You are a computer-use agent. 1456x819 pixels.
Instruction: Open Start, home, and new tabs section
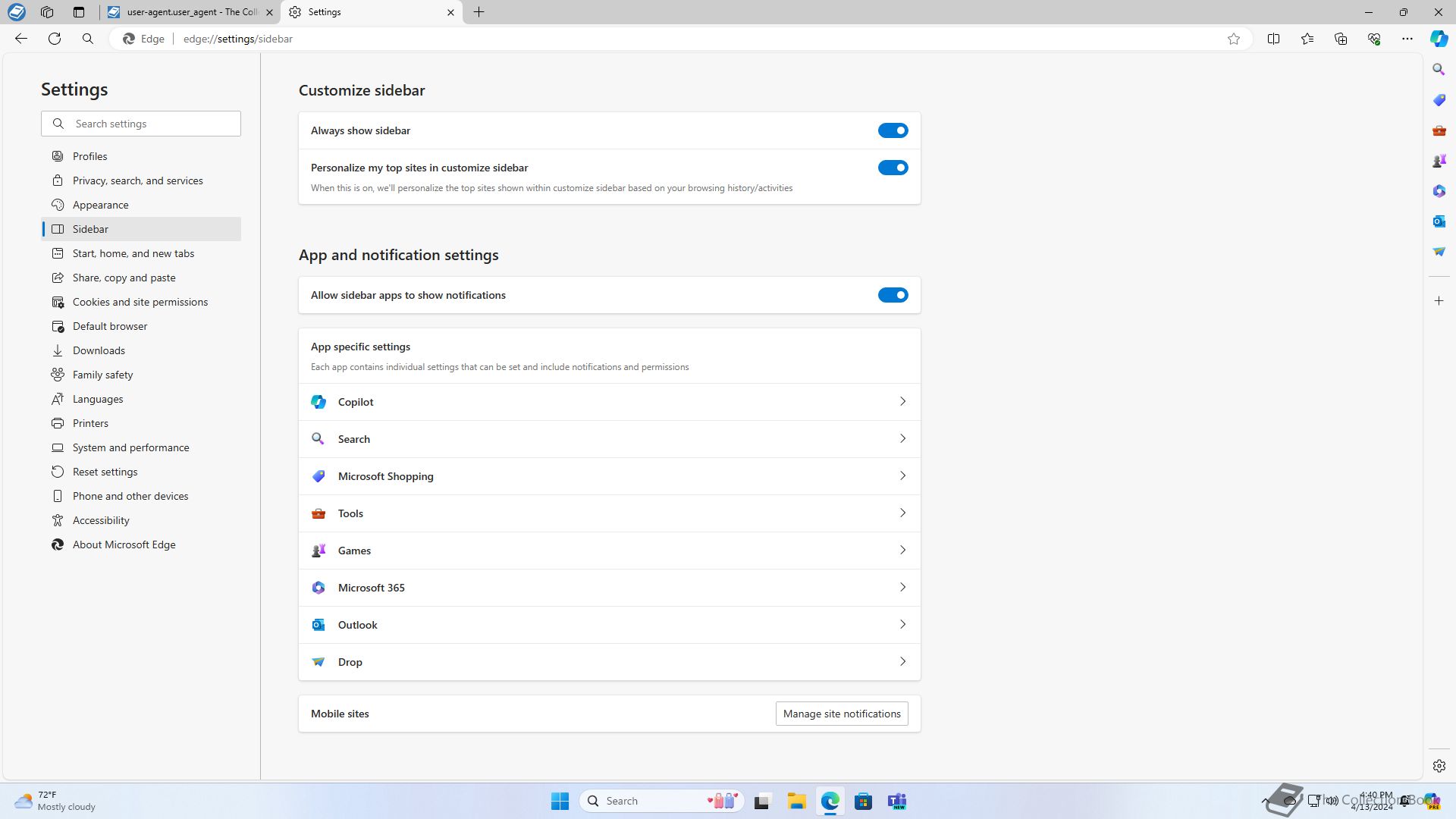coord(141,253)
